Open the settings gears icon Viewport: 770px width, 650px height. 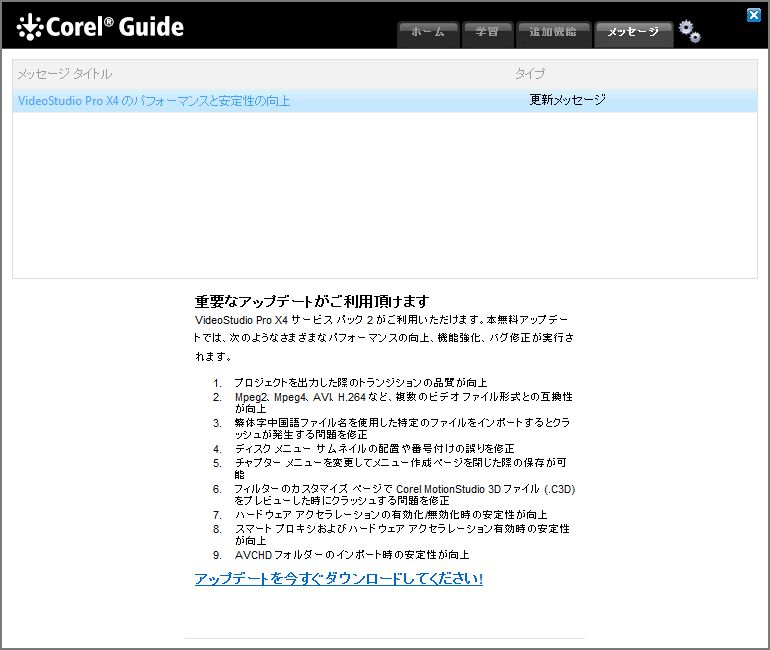click(689, 31)
